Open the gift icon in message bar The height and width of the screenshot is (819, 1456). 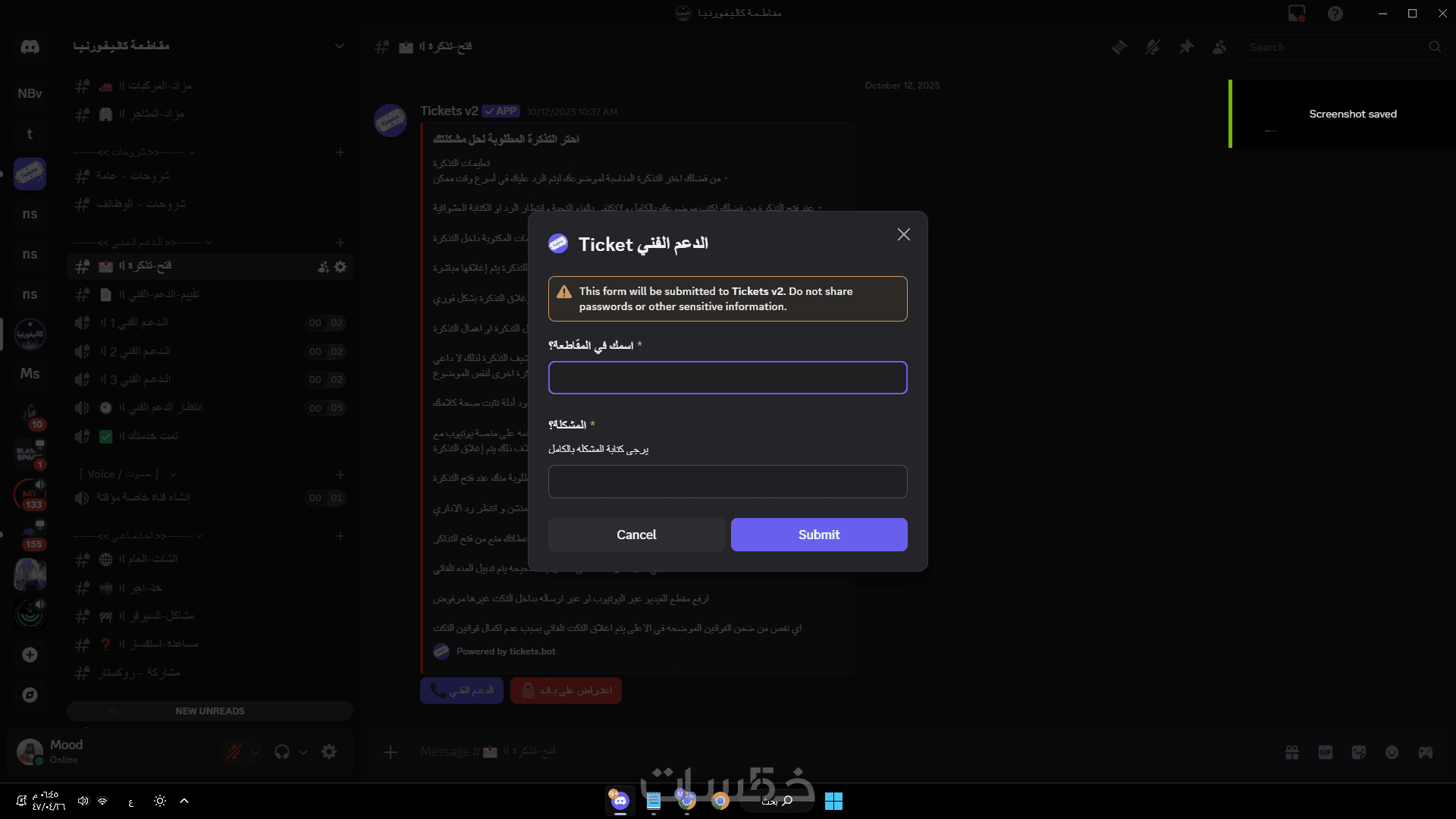[x=1292, y=752]
